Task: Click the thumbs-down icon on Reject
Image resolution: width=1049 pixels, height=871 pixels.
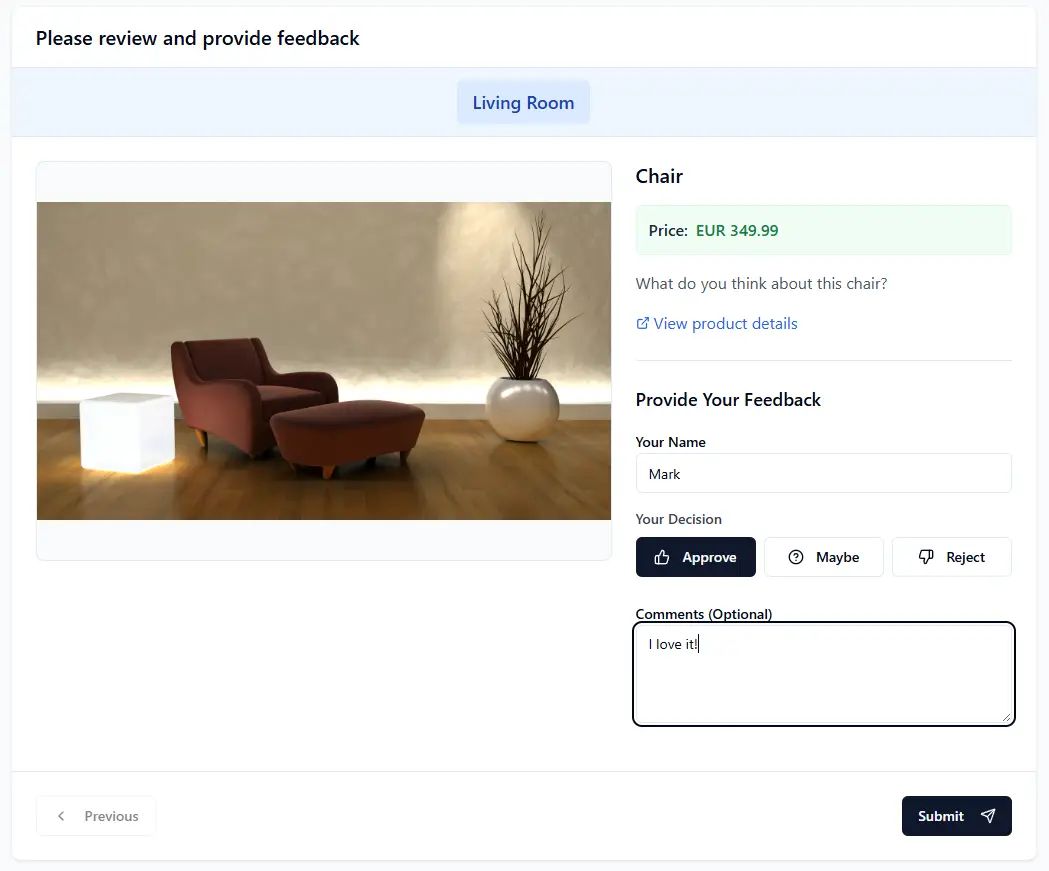Action: [926, 557]
